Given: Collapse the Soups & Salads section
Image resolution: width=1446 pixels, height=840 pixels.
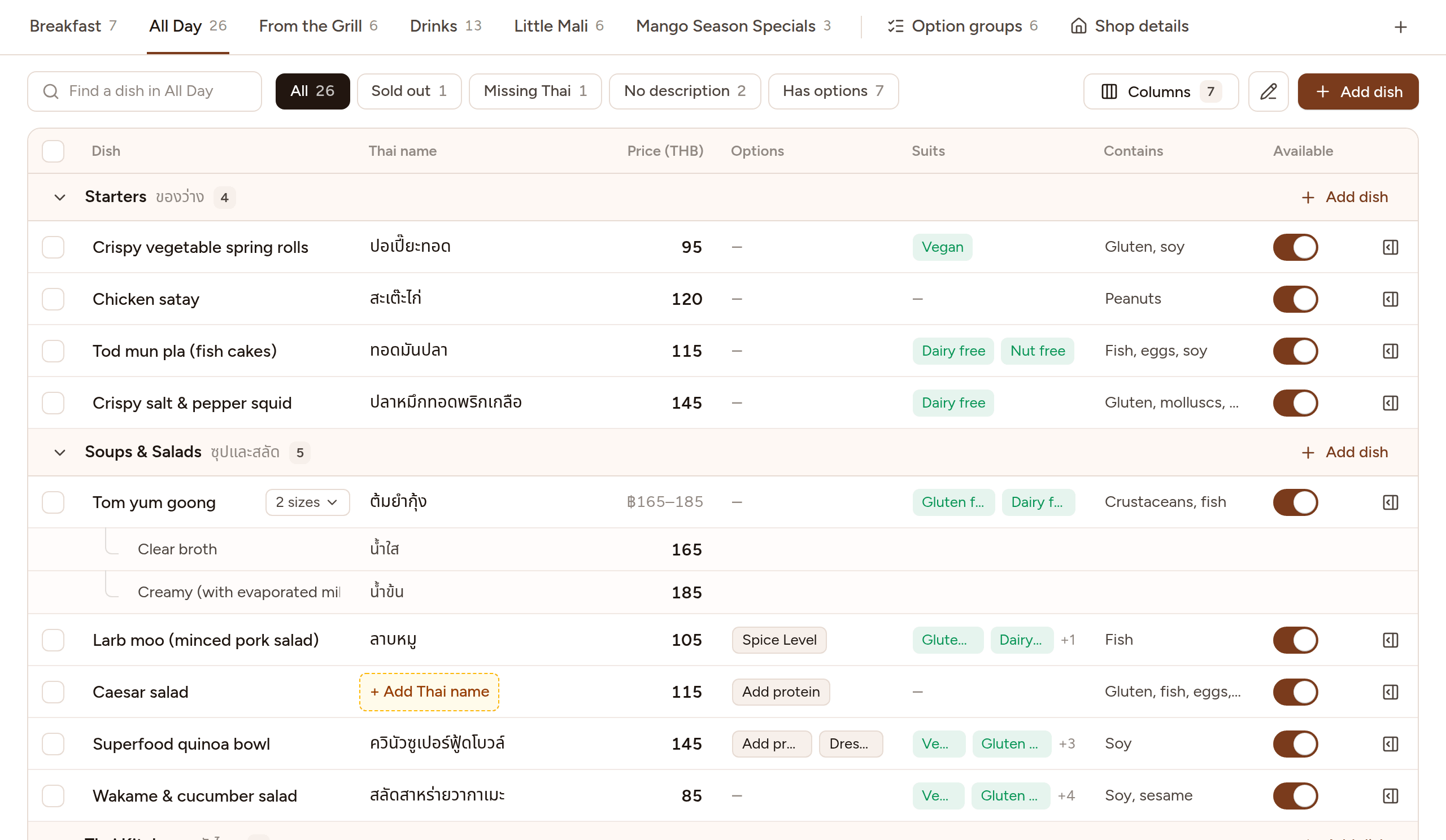Looking at the screenshot, I should [60, 452].
